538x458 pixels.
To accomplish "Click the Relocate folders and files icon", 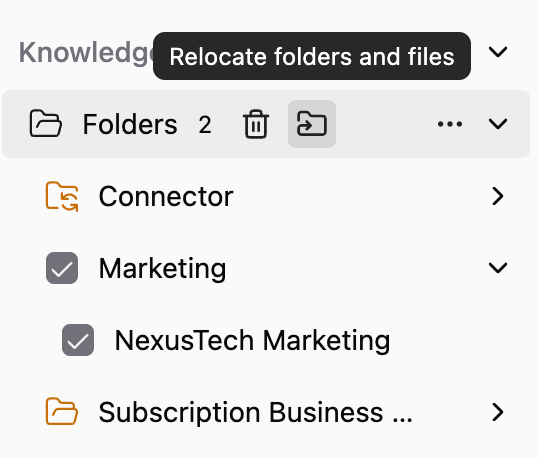I will (312, 124).
